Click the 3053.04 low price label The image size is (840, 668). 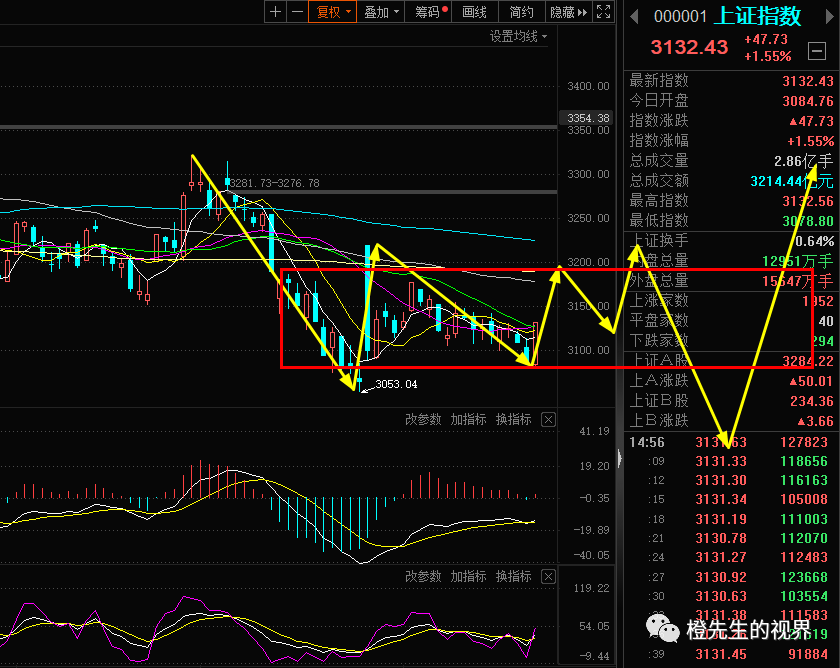(x=396, y=384)
